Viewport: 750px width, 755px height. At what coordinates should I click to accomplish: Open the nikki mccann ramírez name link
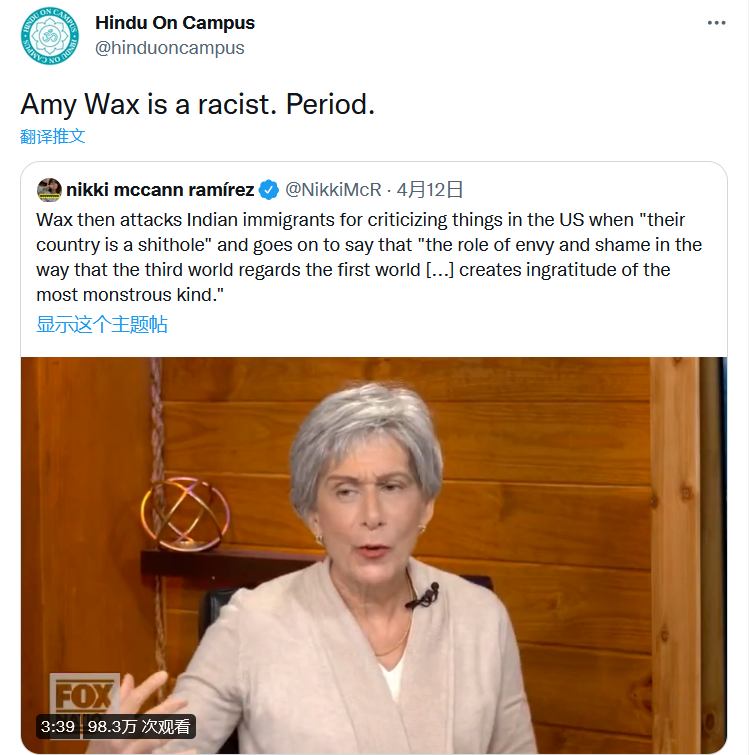coord(160,190)
